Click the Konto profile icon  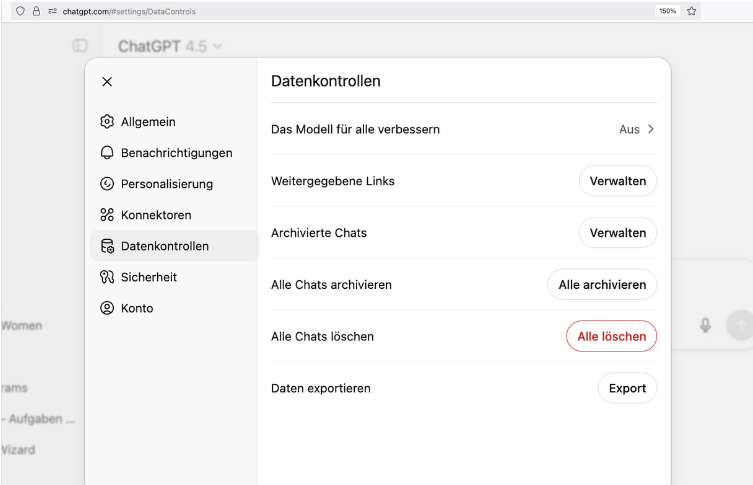(x=107, y=308)
